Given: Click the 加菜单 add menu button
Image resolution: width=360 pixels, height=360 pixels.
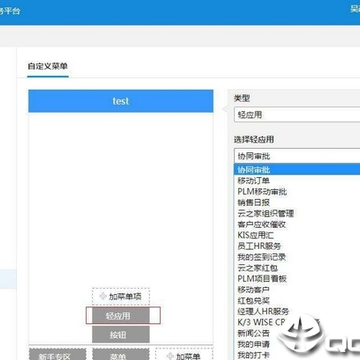Looking at the screenshot, I should tap(184, 355).
